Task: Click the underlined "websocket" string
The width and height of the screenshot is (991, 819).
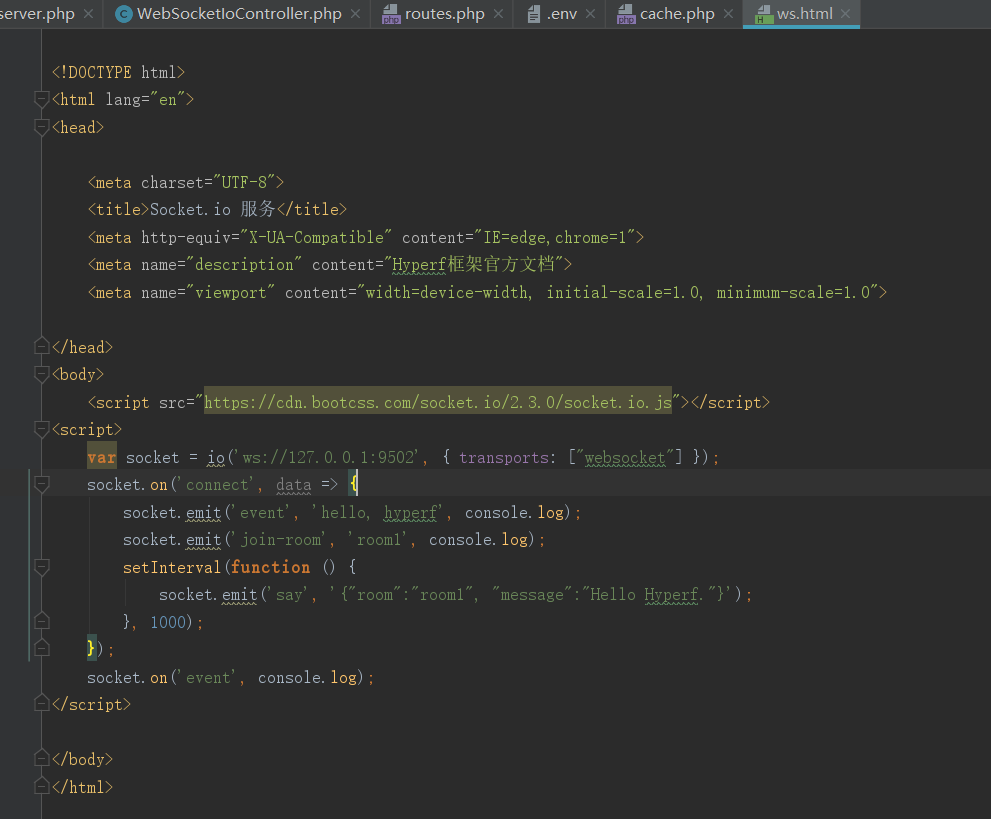Action: click(625, 457)
